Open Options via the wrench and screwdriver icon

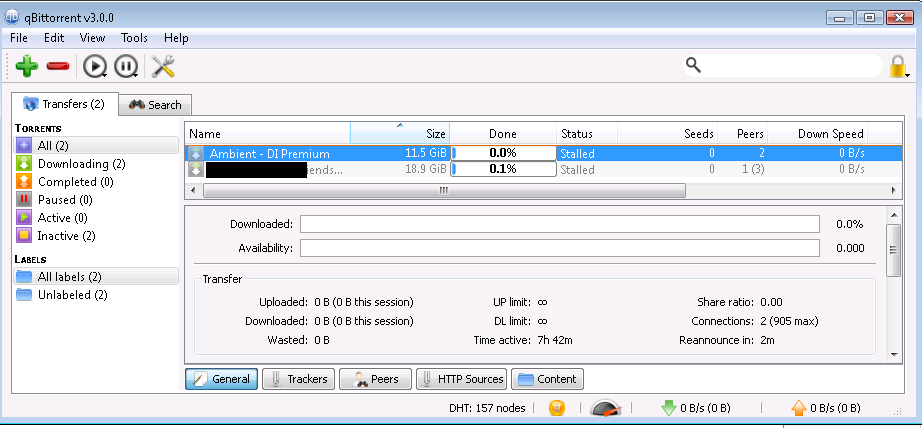[x=163, y=66]
